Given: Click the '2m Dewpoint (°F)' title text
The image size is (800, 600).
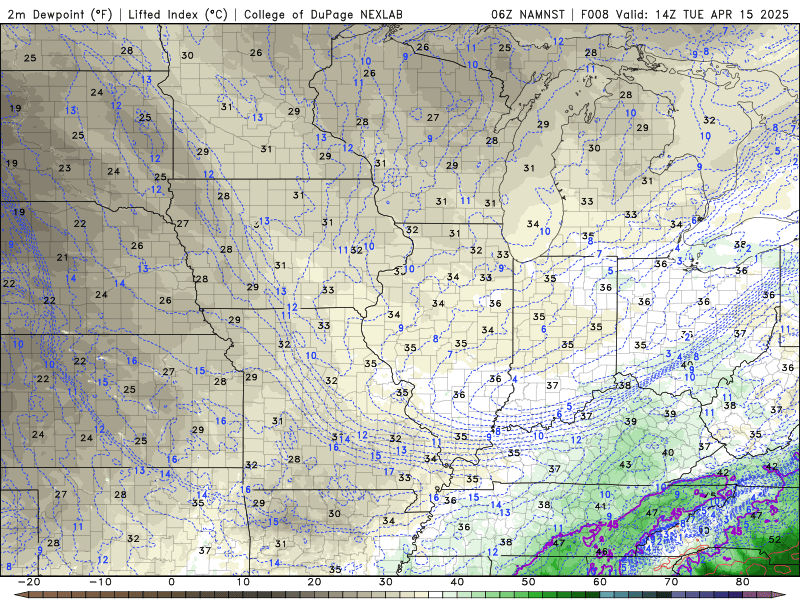Looking at the screenshot, I should click(x=60, y=14).
